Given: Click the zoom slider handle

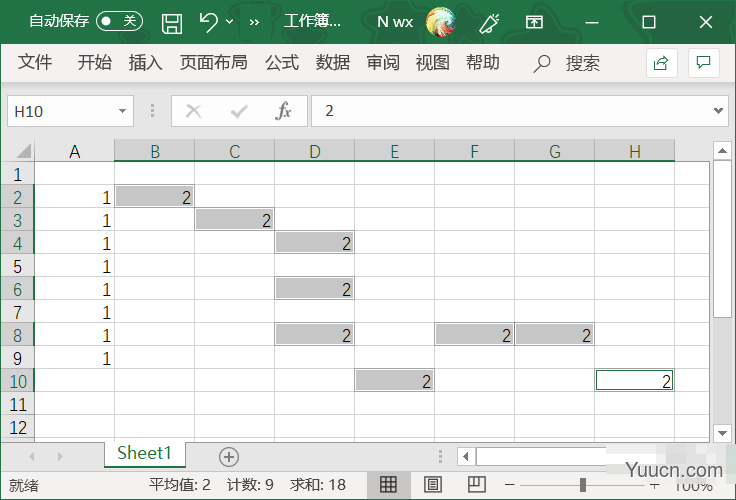Looking at the screenshot, I should coord(583,485).
